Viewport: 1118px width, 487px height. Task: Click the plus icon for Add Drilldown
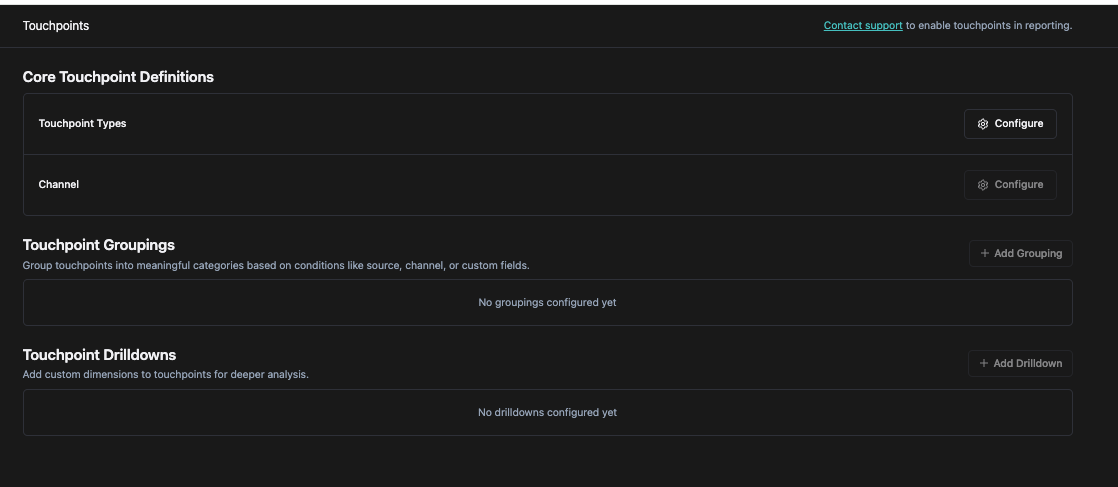(x=984, y=364)
